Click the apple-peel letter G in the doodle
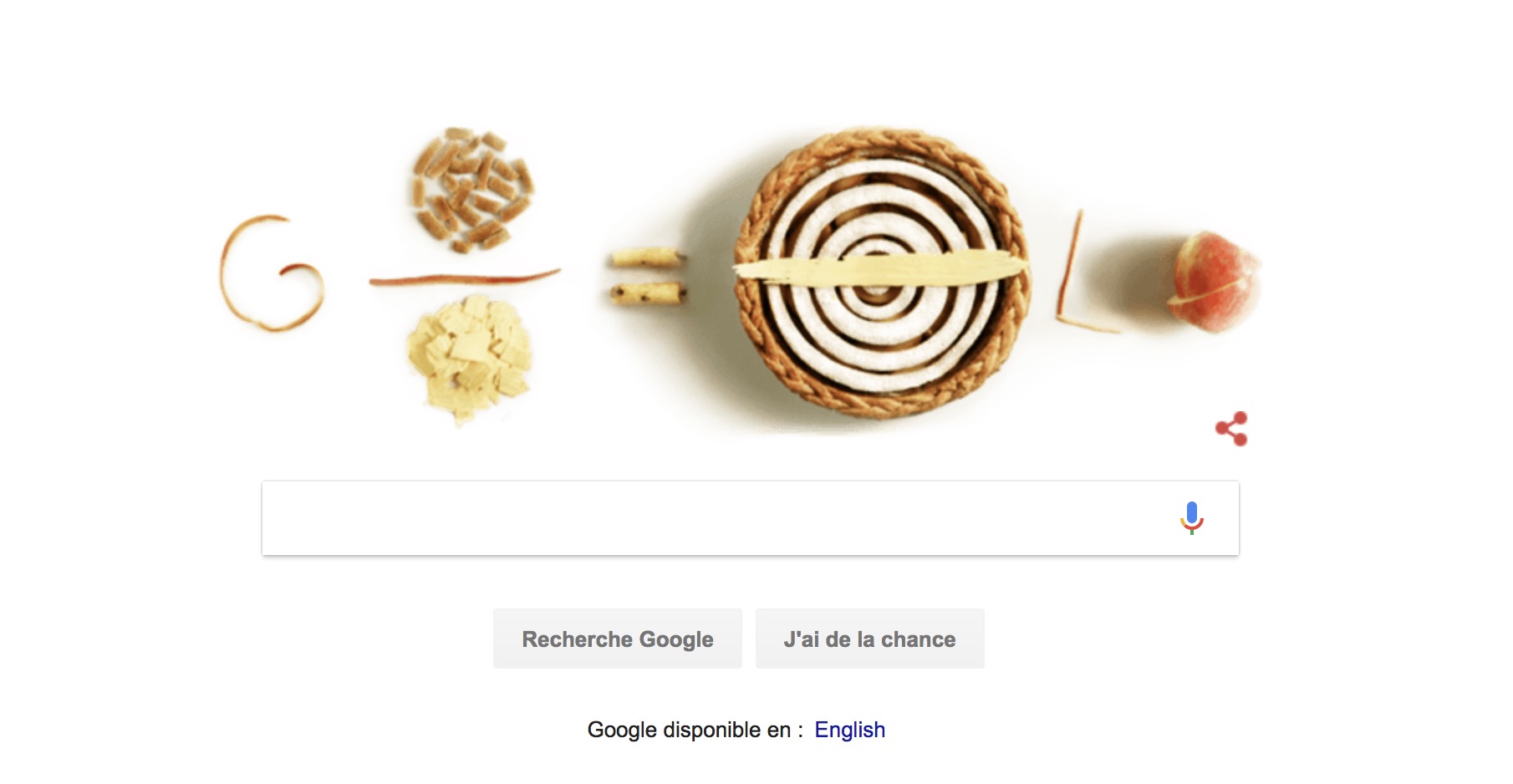 [x=269, y=272]
